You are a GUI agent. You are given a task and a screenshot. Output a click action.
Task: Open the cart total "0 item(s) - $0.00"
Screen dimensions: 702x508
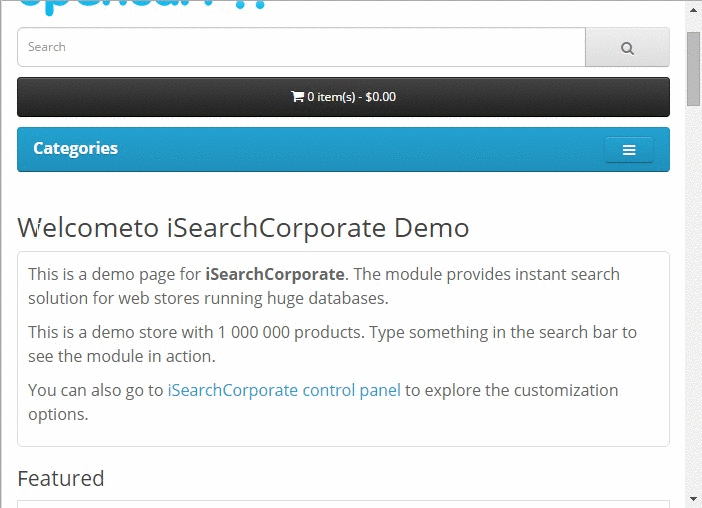coord(351,97)
